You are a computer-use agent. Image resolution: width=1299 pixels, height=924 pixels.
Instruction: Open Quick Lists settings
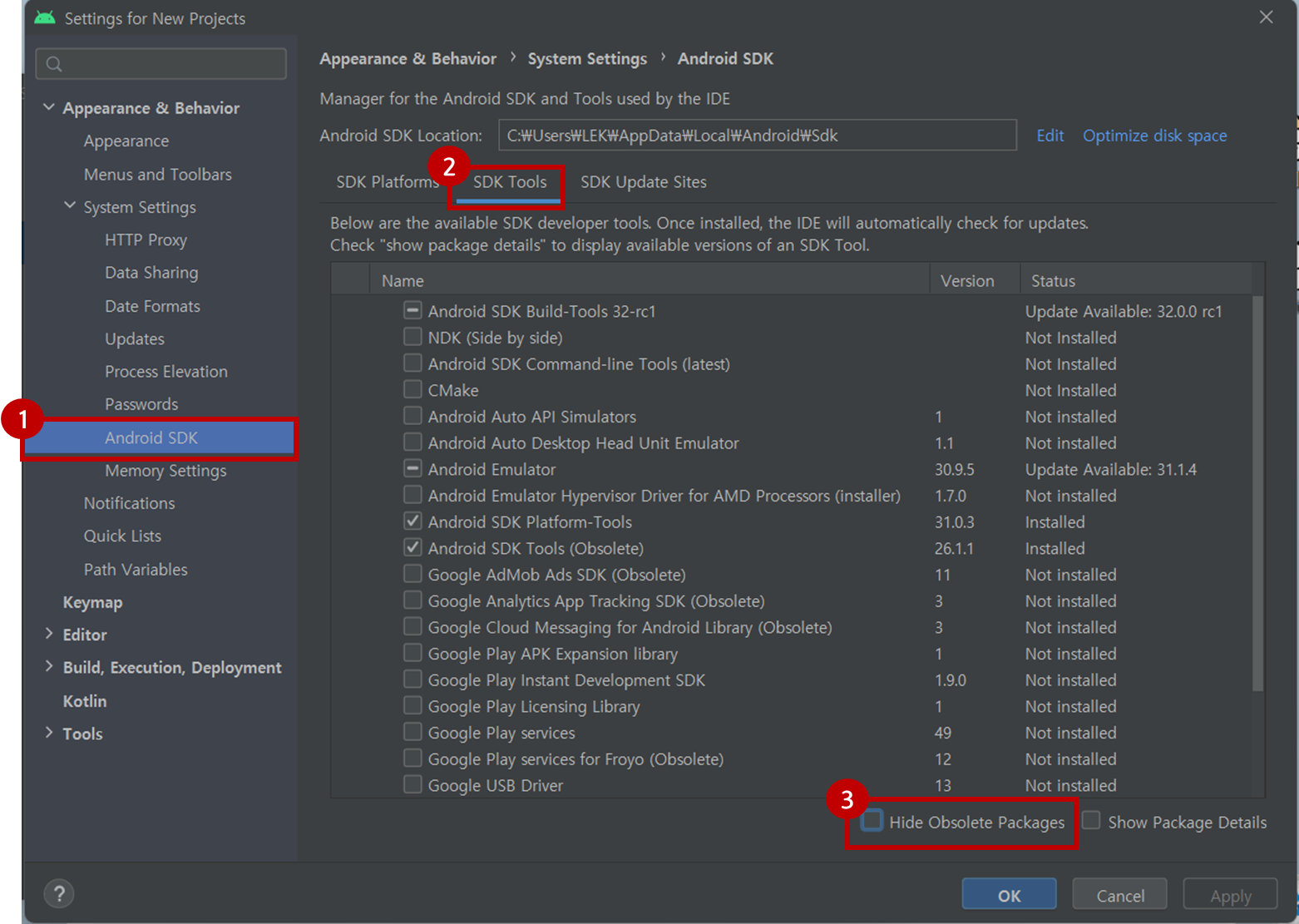[x=122, y=536]
